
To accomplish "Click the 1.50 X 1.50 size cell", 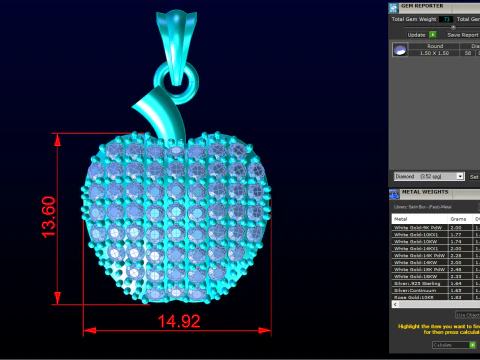I will click(435, 53).
